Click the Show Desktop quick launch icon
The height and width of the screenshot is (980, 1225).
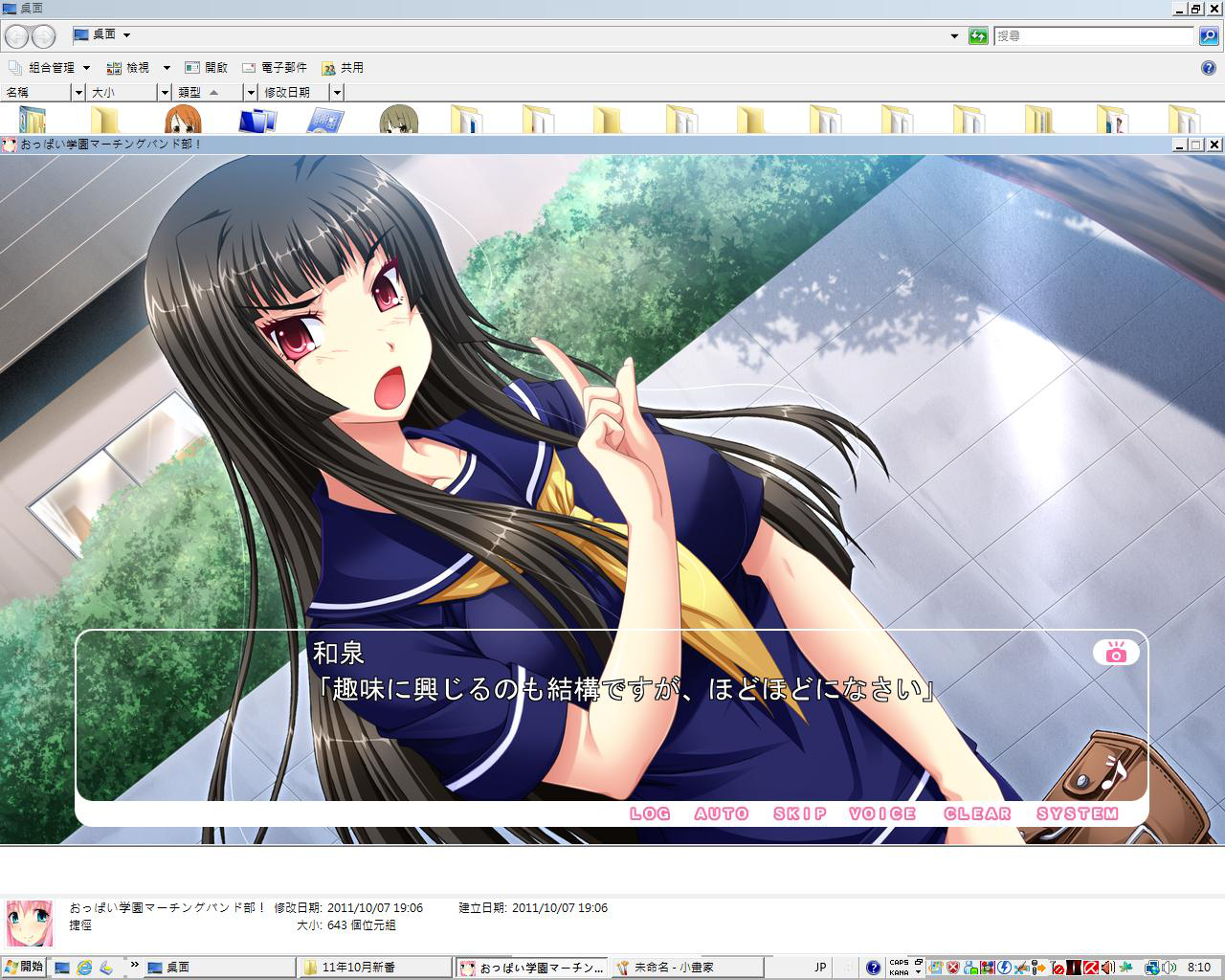point(62,968)
